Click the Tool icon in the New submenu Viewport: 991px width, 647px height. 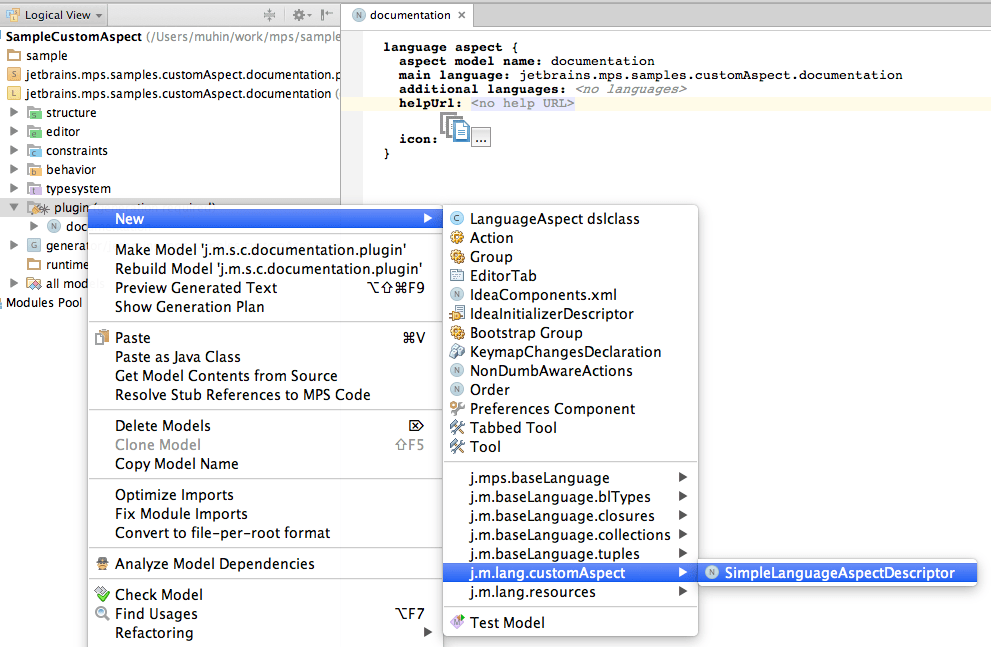tap(457, 446)
